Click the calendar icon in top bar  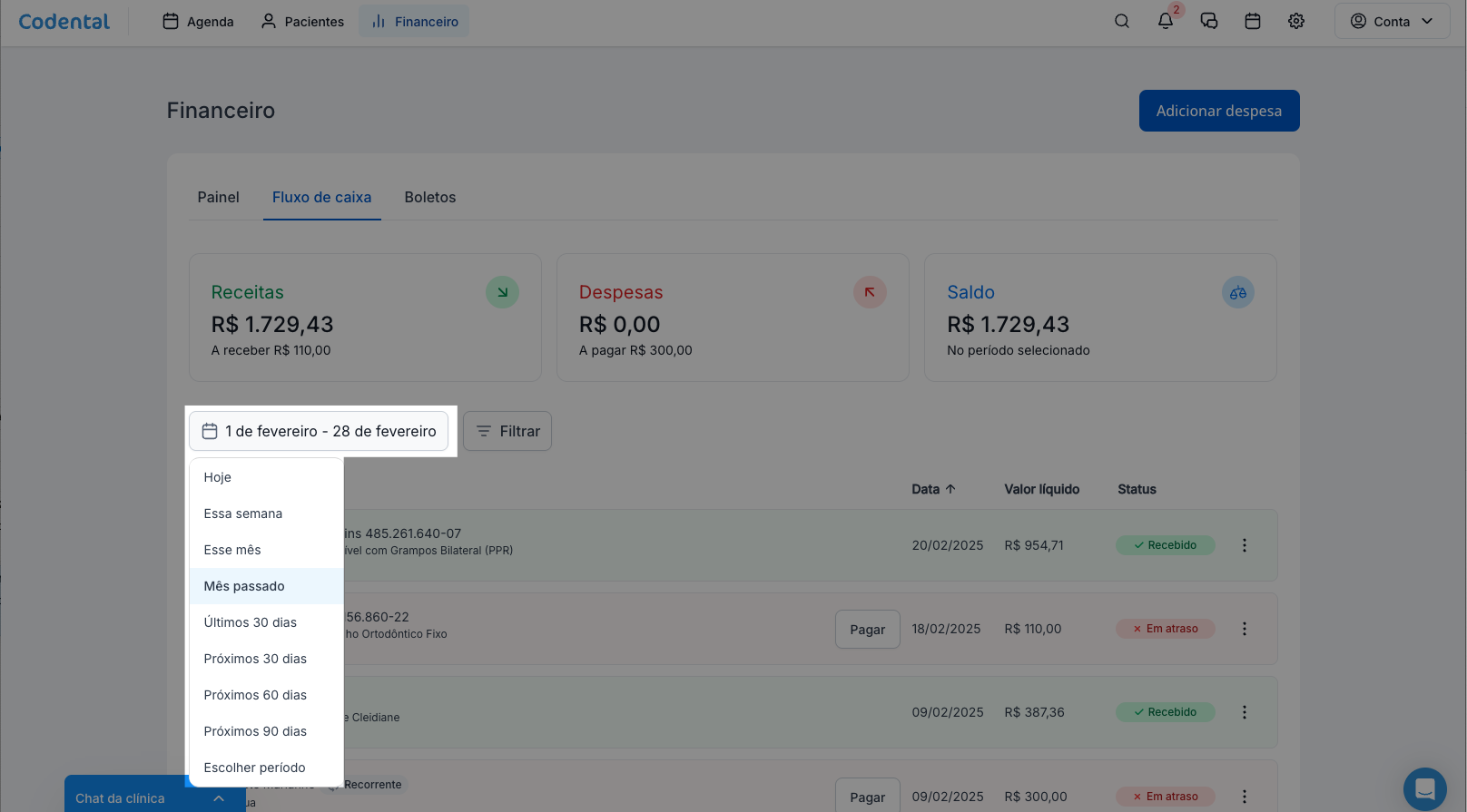[x=1253, y=21]
